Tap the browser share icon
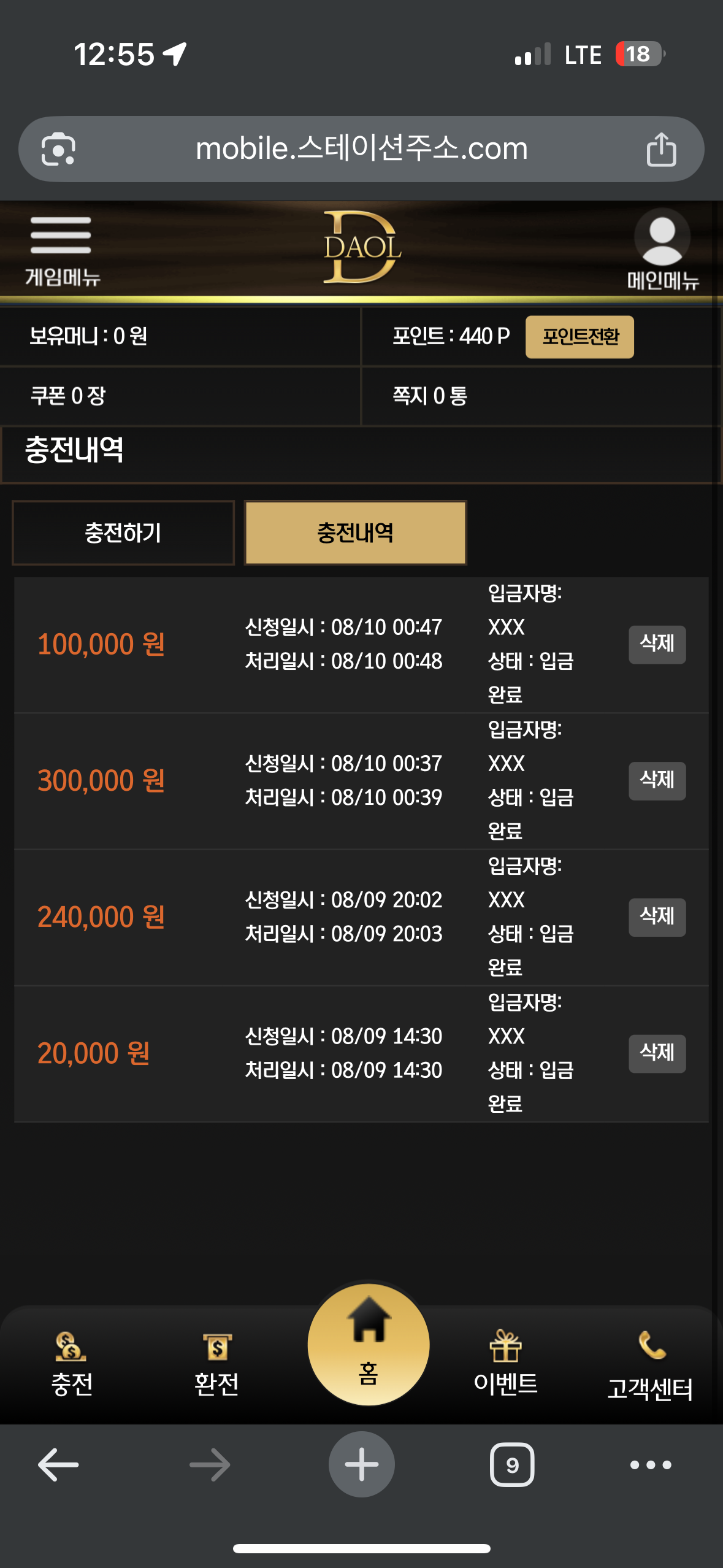The height and width of the screenshot is (1568, 723). (x=661, y=149)
